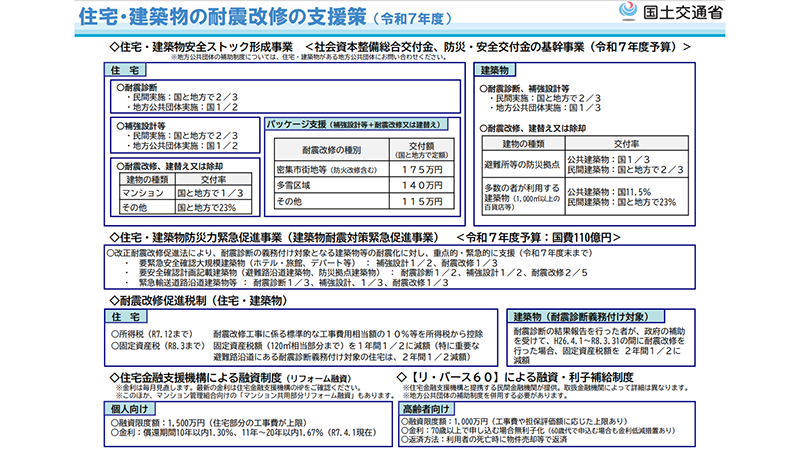Screen dimensions: 800x450
Task: Click the '建築物(耐震診断義務付け対象)' label
Action: coord(586,317)
